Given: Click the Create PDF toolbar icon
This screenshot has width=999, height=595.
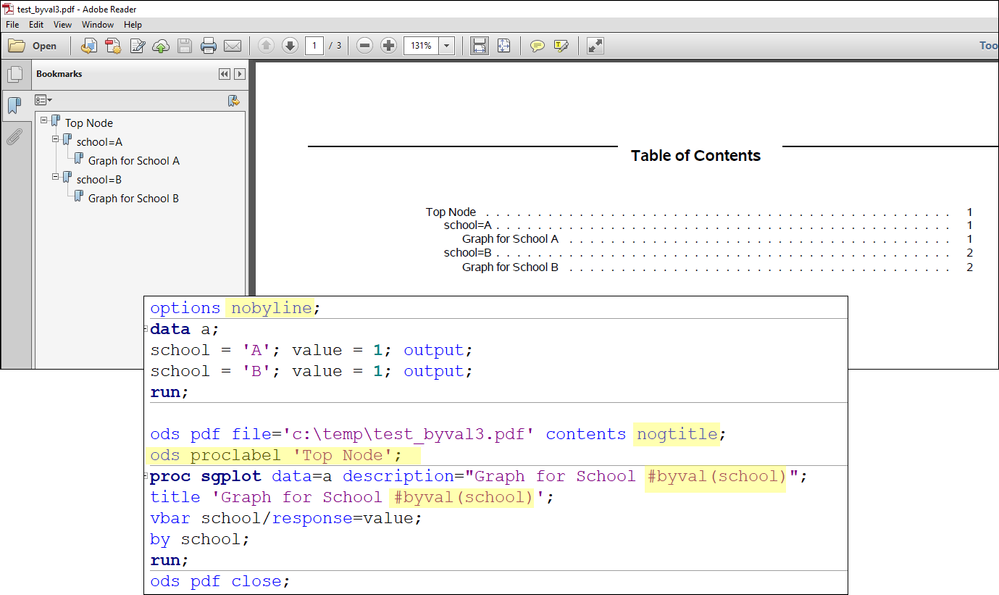Looking at the screenshot, I should tap(113, 46).
